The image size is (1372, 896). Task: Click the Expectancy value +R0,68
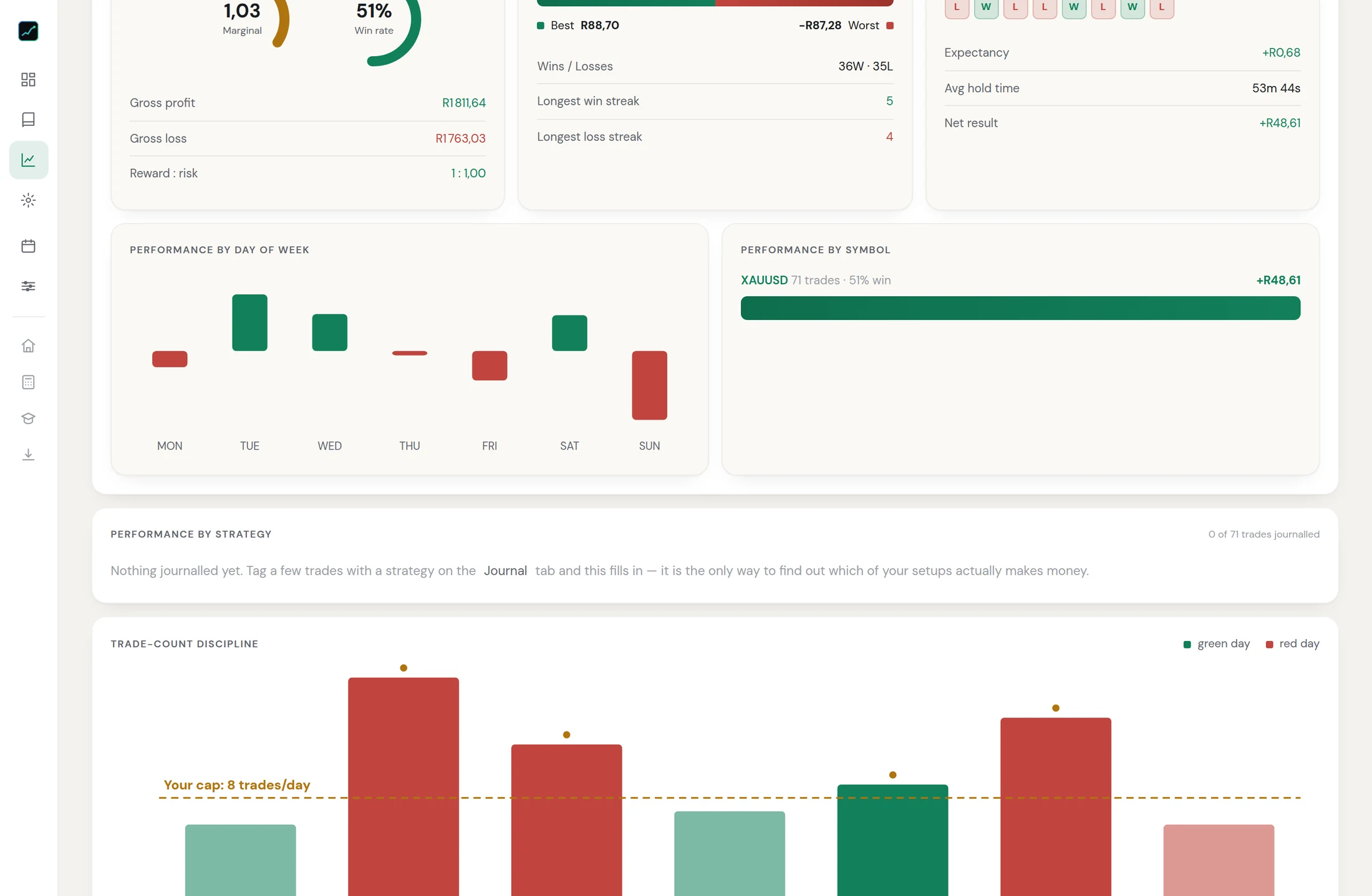pos(1281,52)
